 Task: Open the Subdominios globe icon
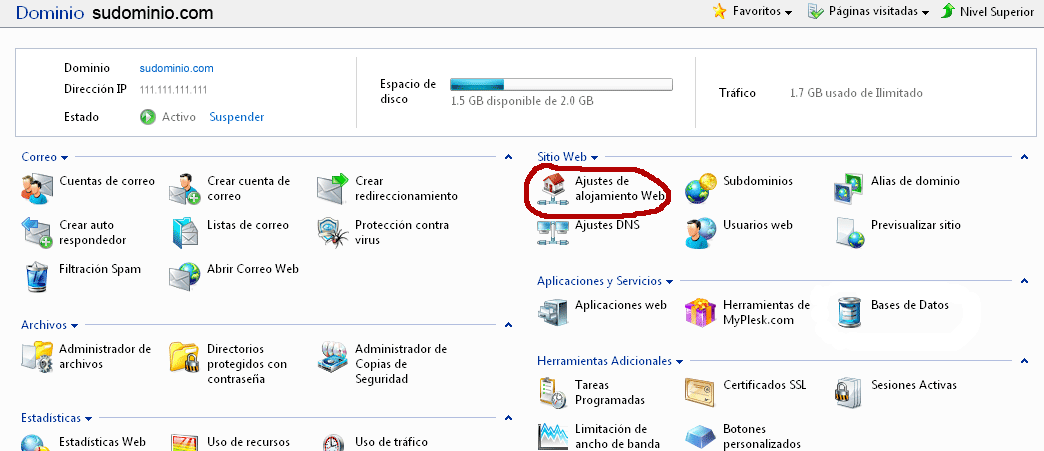pyautogui.click(x=700, y=189)
